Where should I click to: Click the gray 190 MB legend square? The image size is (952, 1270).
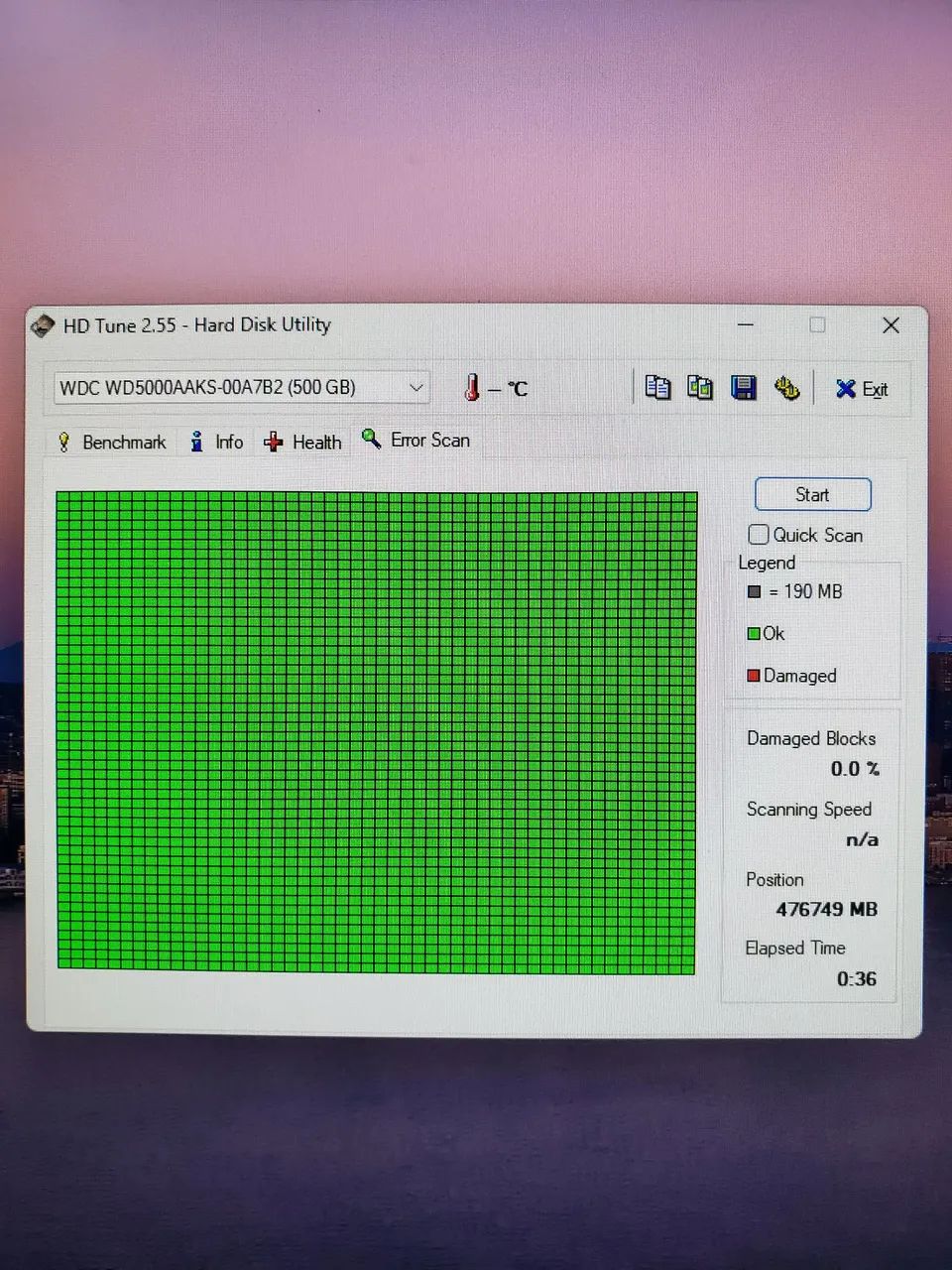(754, 591)
